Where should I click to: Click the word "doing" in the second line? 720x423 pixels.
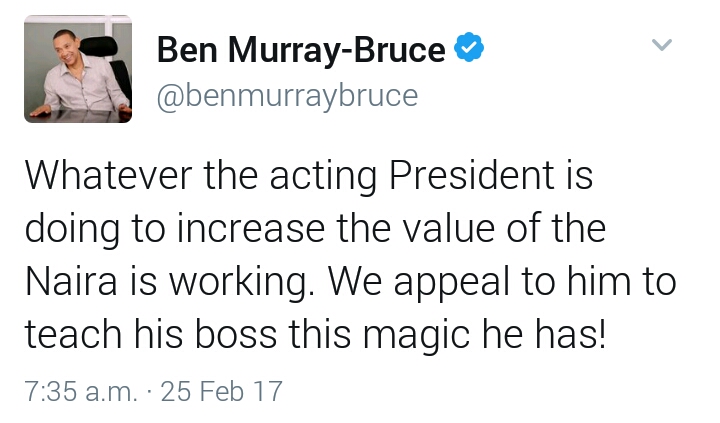[72, 231]
